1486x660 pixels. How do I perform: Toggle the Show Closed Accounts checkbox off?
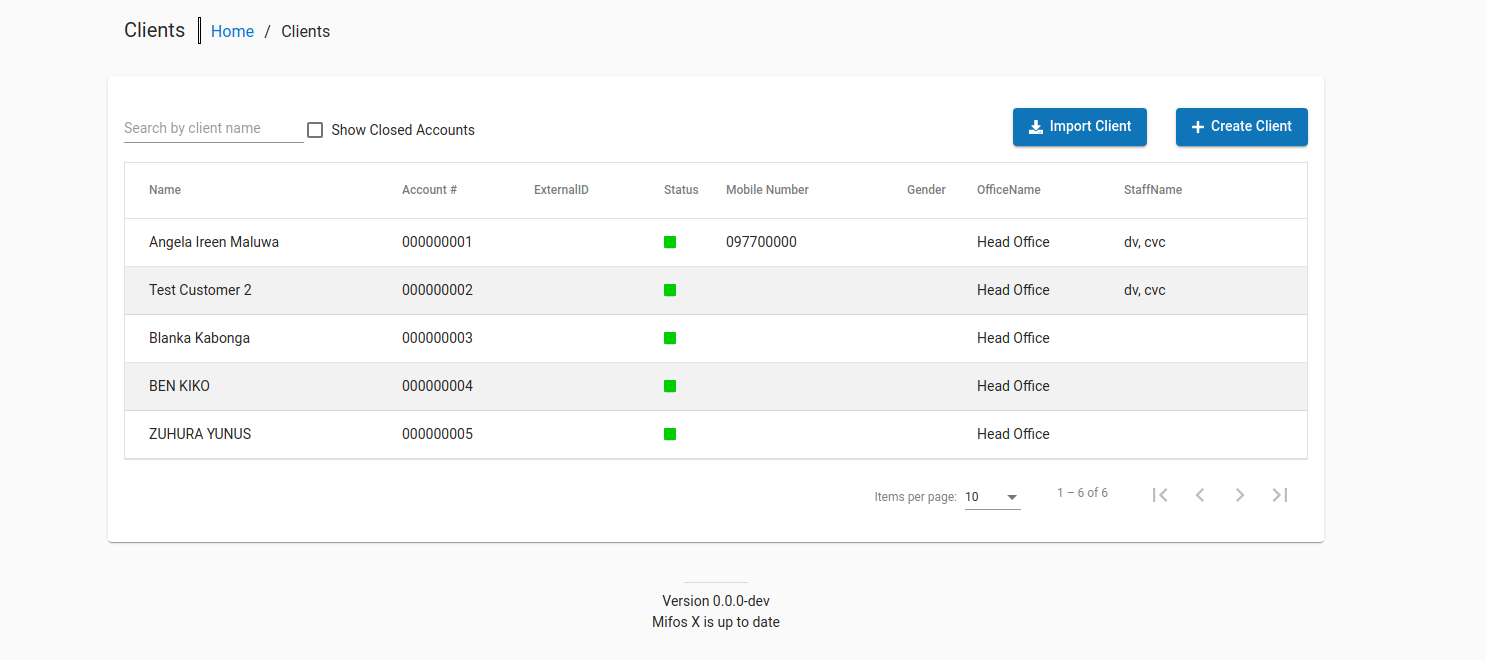315,129
